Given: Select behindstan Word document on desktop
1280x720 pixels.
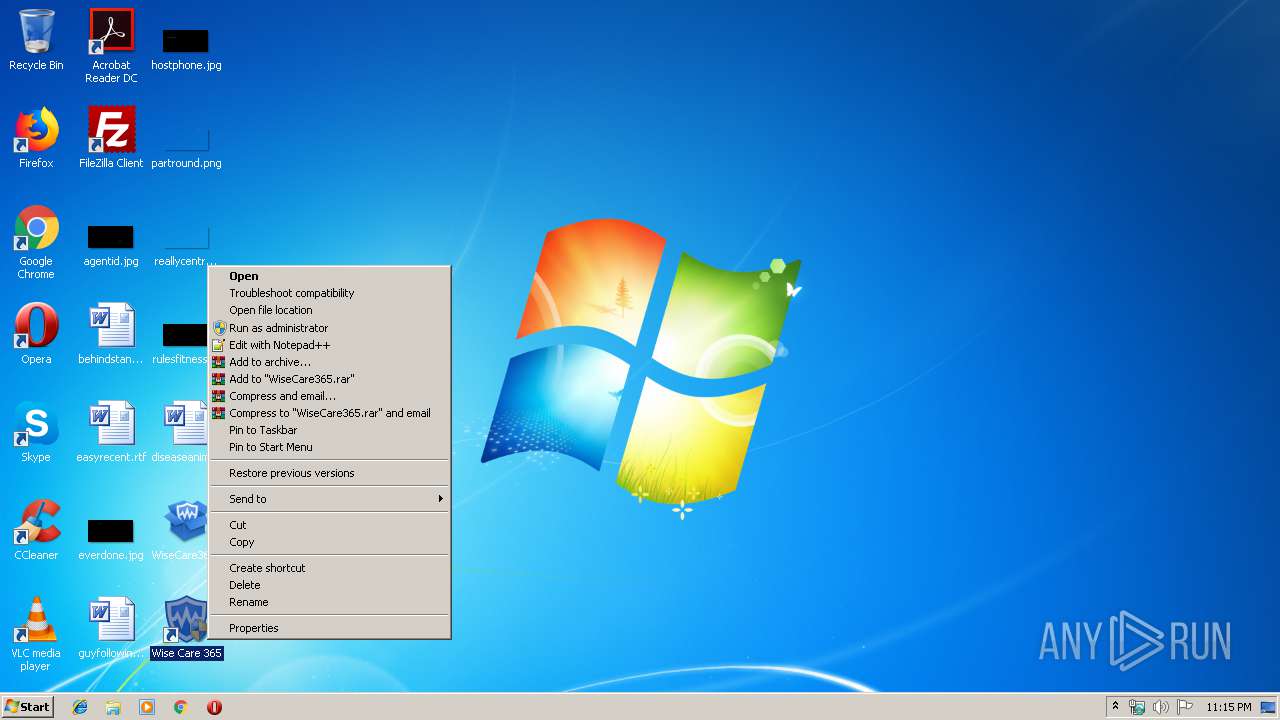Looking at the screenshot, I should click(111, 334).
